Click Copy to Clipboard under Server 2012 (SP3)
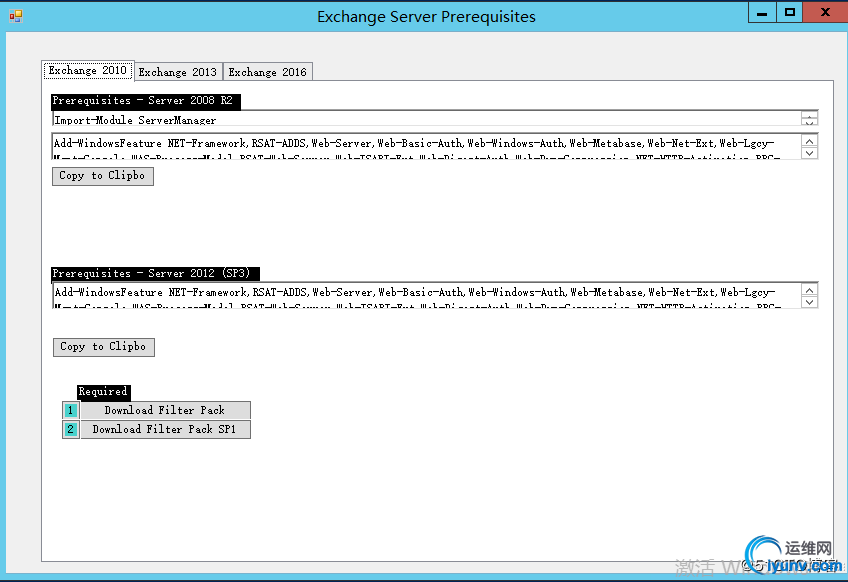 click(x=104, y=347)
